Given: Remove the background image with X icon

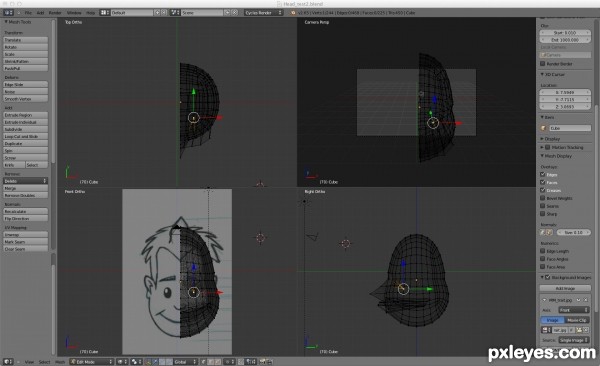Looking at the screenshot, I should [x=586, y=300].
